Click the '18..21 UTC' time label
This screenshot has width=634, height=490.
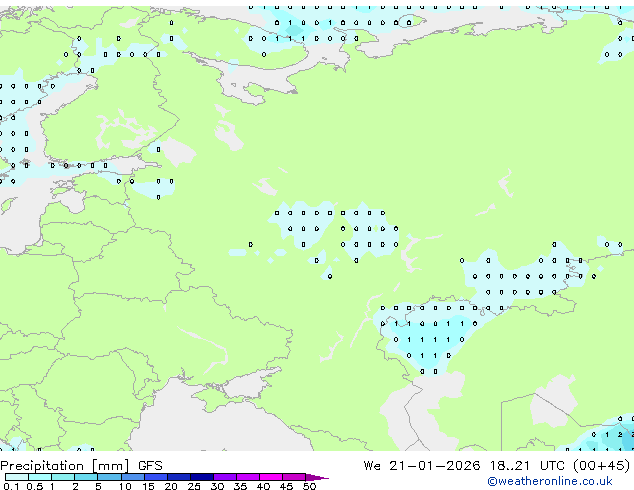528,466
